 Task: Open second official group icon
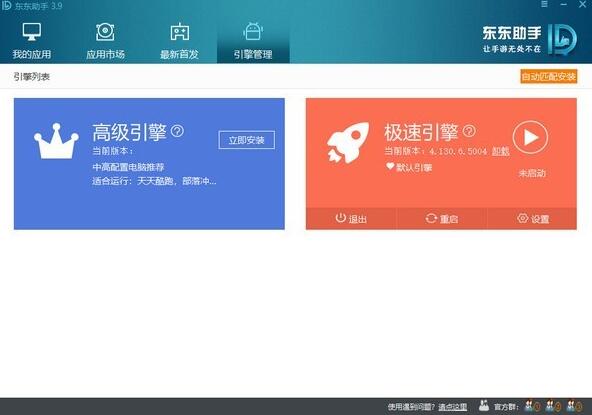(553, 406)
